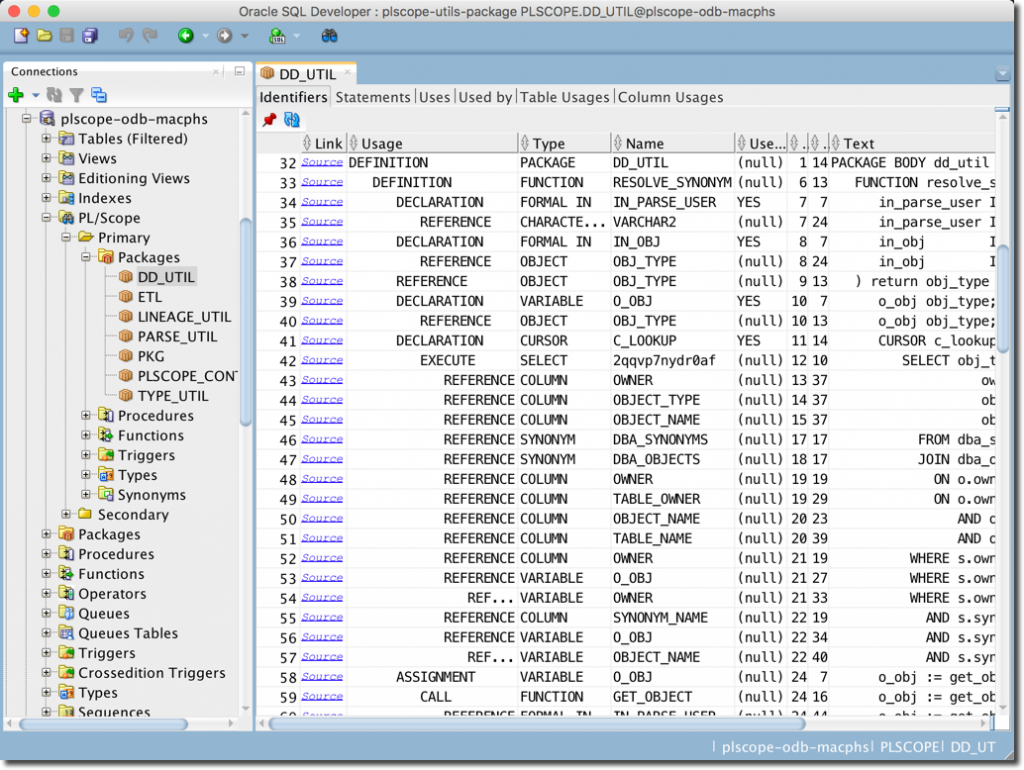
Task: Click the Schema Browser icon in Connections
Action: [99, 95]
